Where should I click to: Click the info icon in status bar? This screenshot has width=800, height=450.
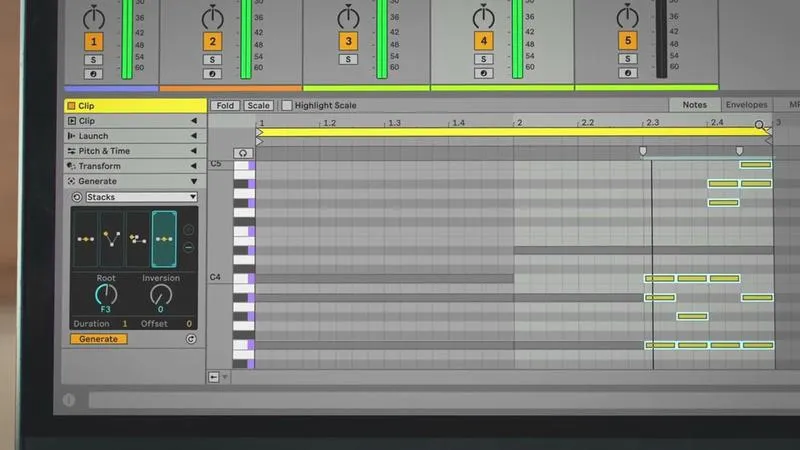click(x=69, y=400)
